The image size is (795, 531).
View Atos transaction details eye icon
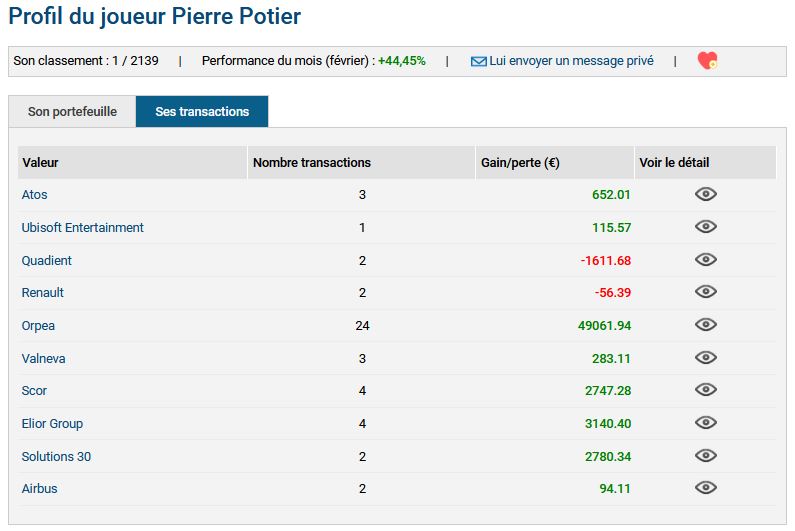[x=706, y=195]
